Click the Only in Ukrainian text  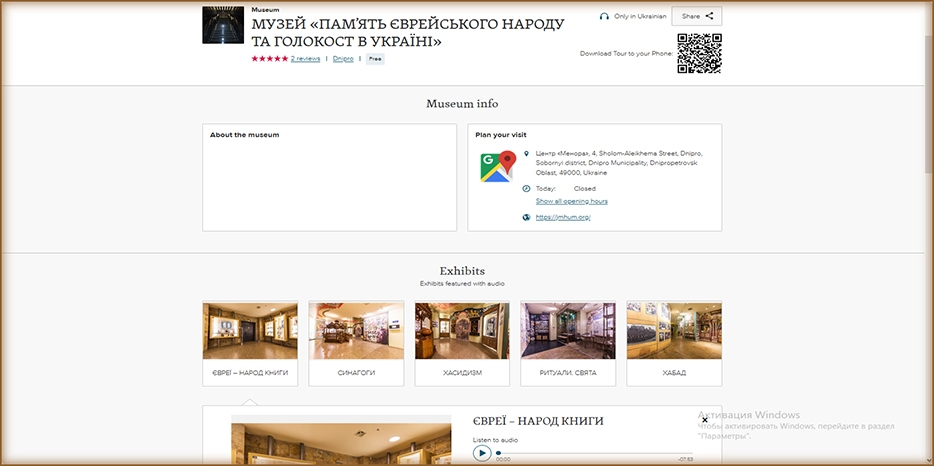tap(640, 17)
